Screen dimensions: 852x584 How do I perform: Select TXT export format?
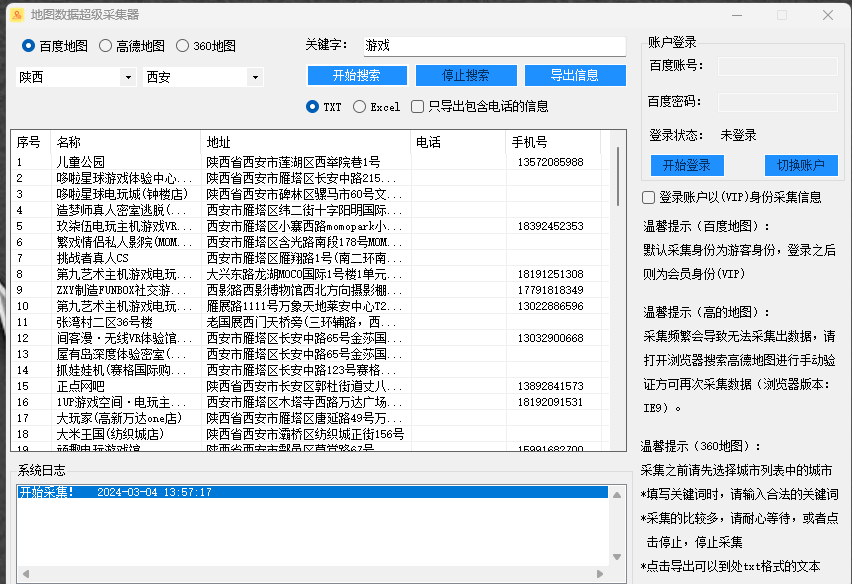(313, 106)
